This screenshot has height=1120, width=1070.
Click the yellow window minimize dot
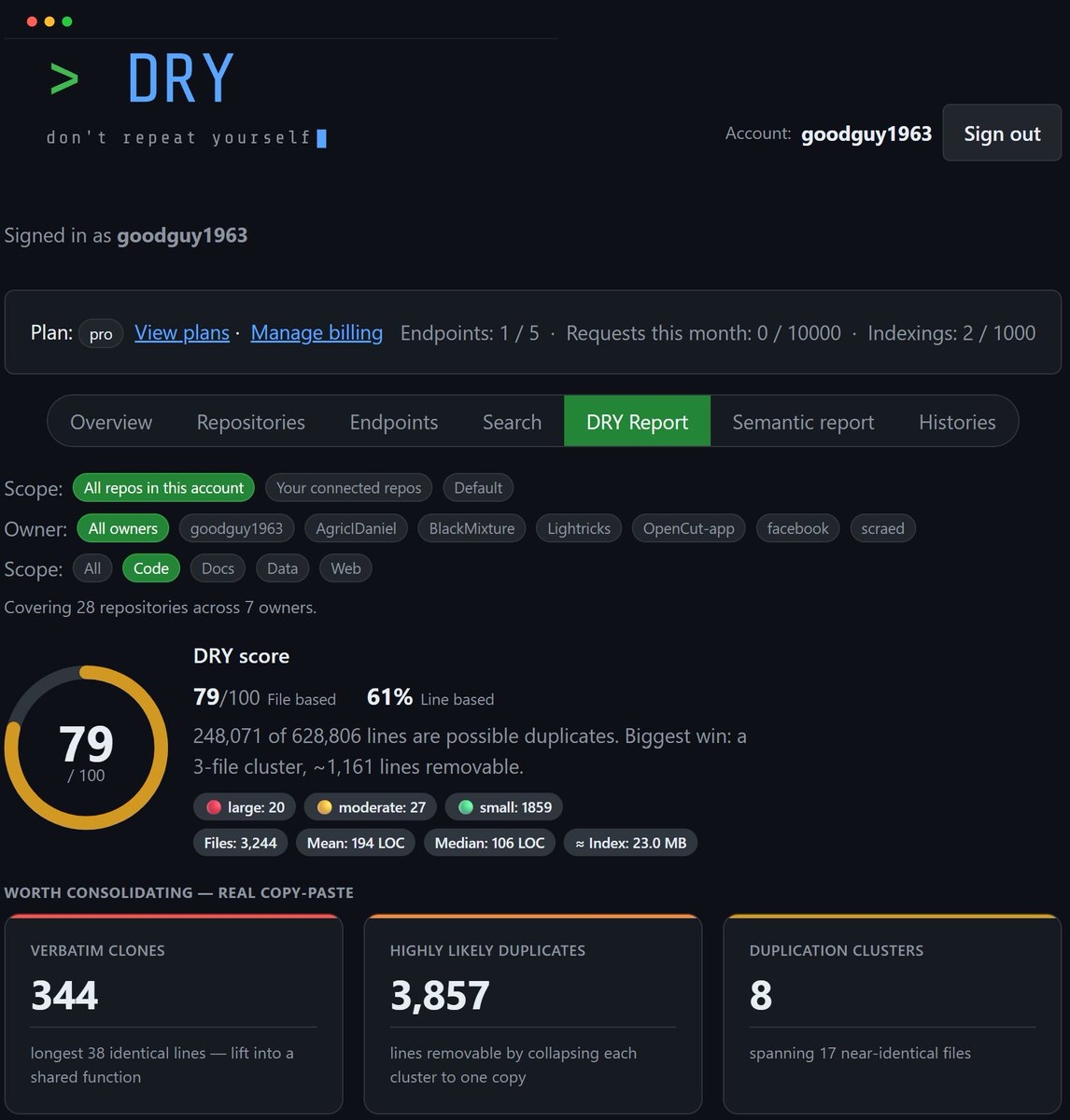click(x=49, y=21)
